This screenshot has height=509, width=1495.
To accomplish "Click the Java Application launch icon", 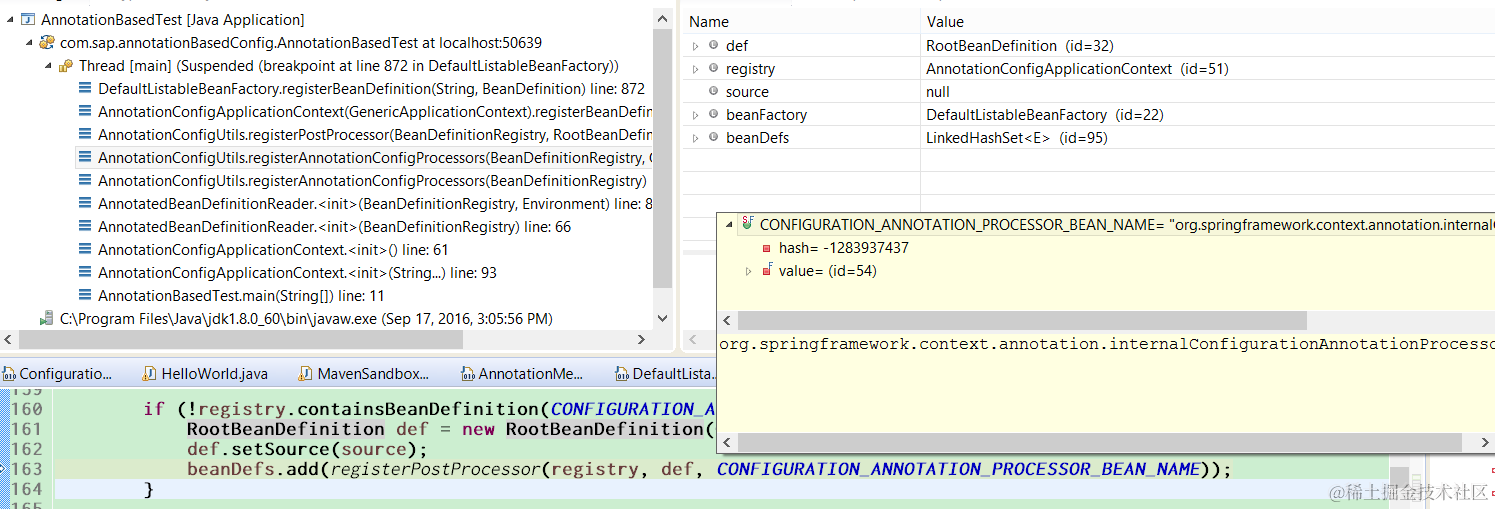I will click(x=28, y=20).
